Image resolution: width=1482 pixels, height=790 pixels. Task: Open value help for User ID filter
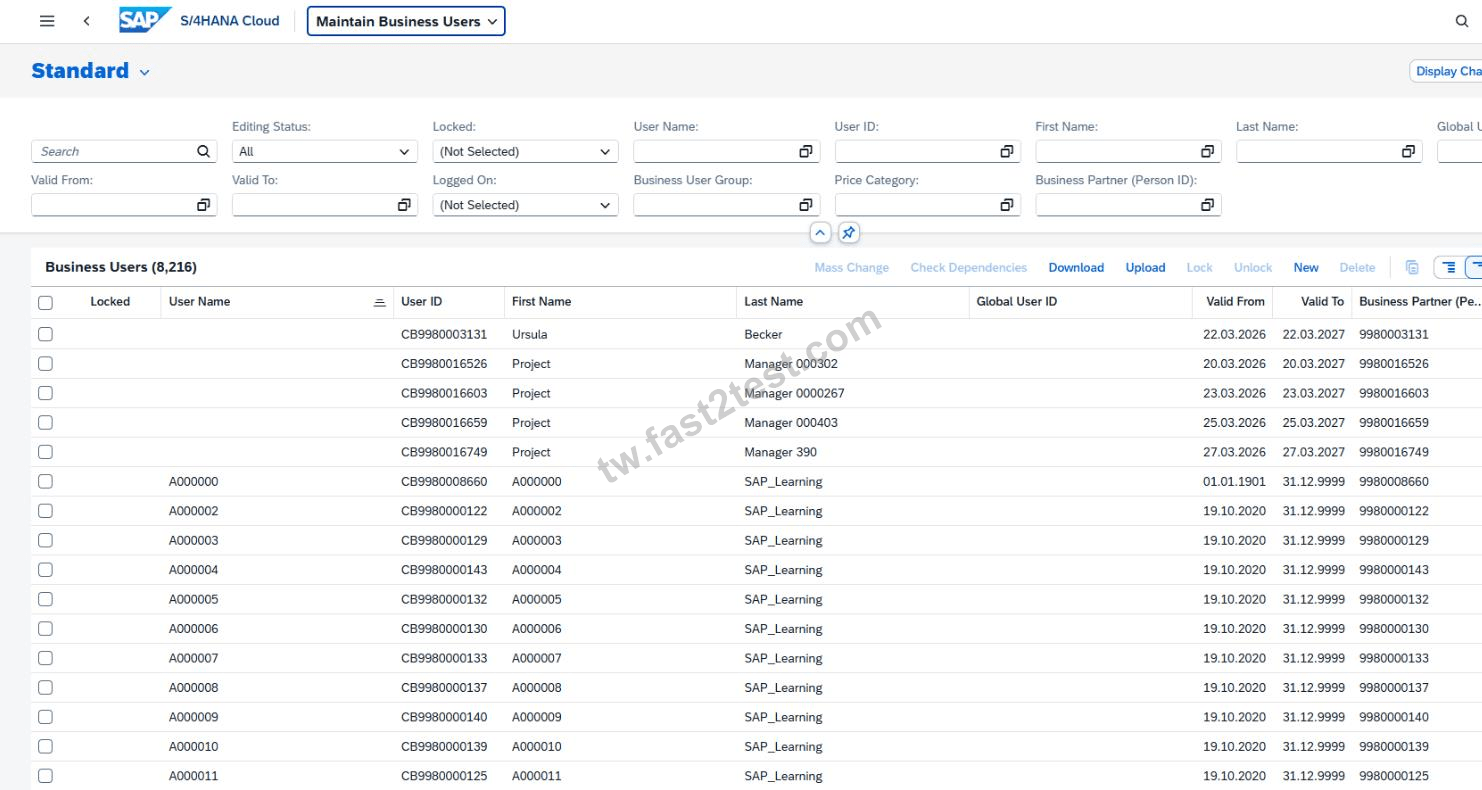[1006, 152]
